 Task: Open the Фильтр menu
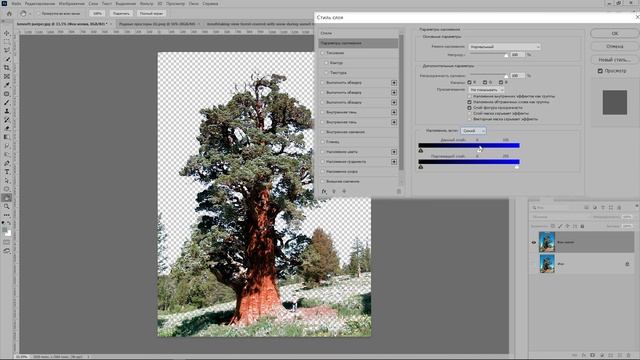click(x=147, y=4)
